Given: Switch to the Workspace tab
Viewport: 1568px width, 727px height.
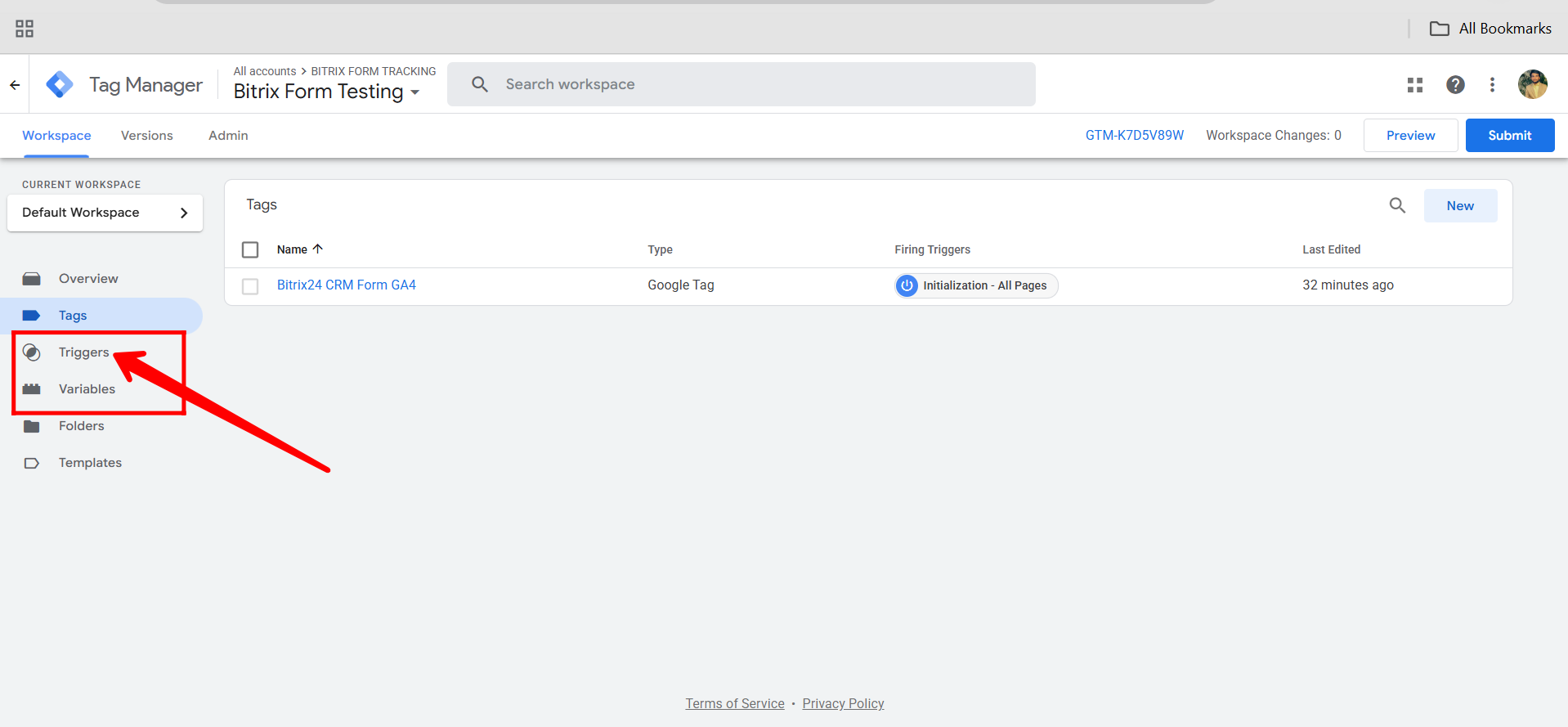Looking at the screenshot, I should (x=56, y=136).
